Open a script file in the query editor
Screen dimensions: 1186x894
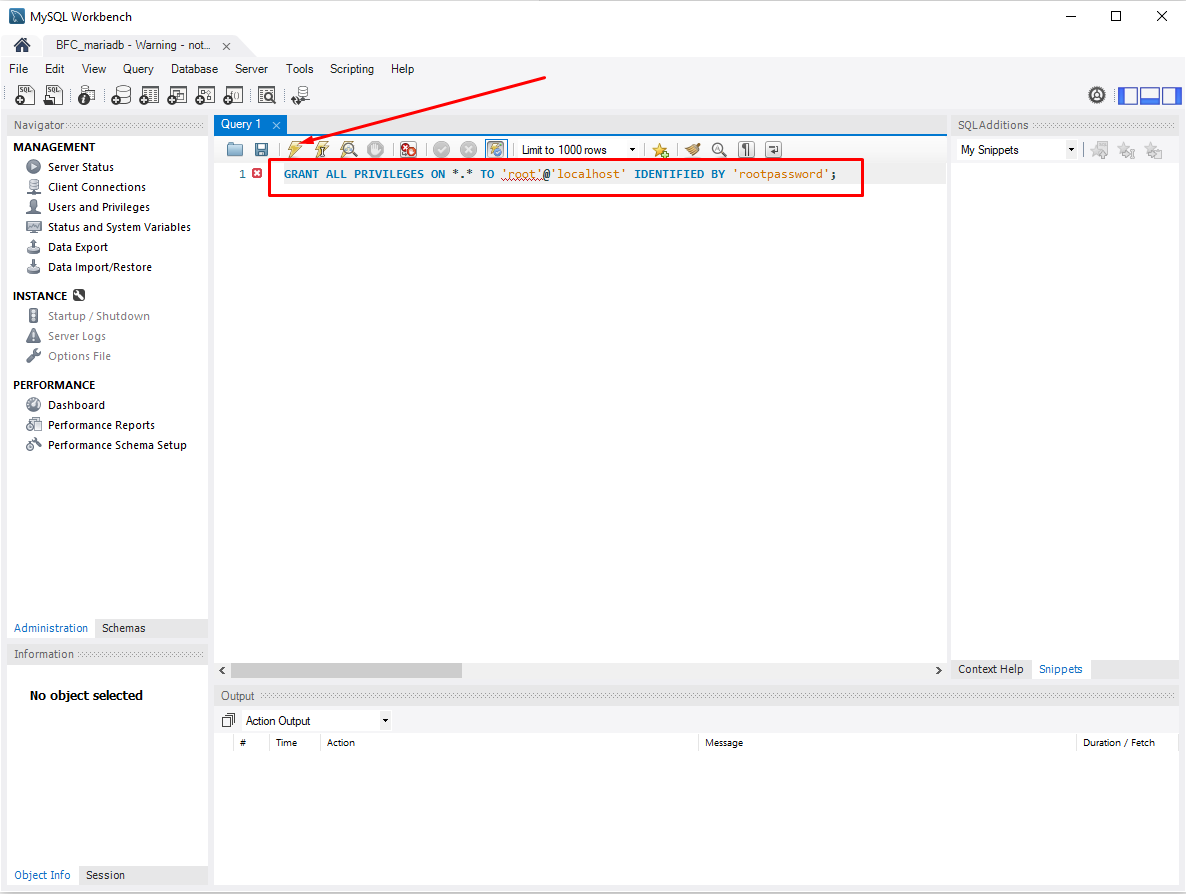(235, 150)
